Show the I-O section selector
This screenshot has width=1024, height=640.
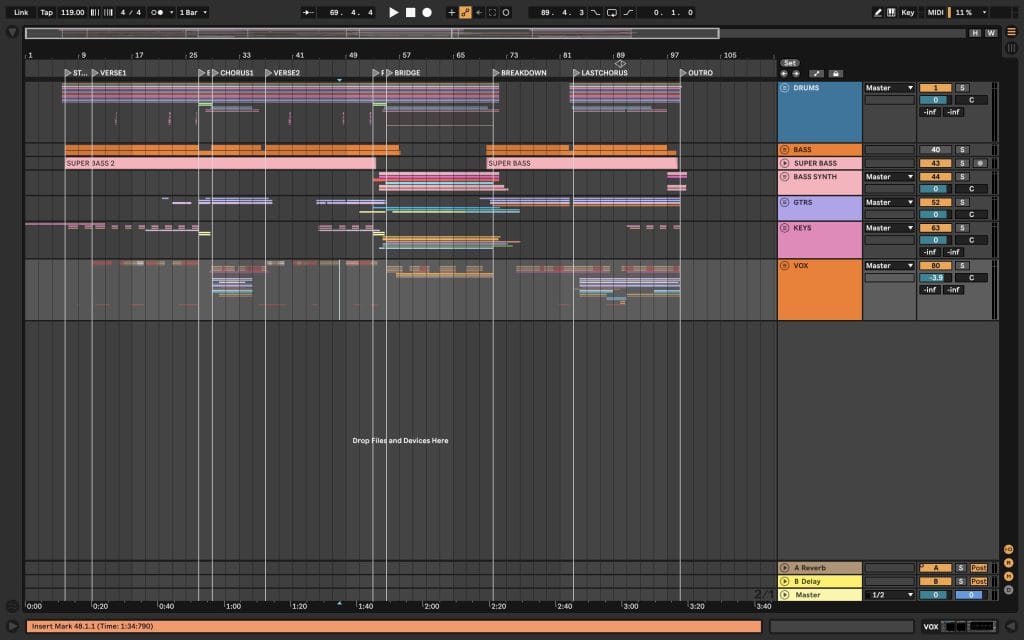pos(1008,549)
